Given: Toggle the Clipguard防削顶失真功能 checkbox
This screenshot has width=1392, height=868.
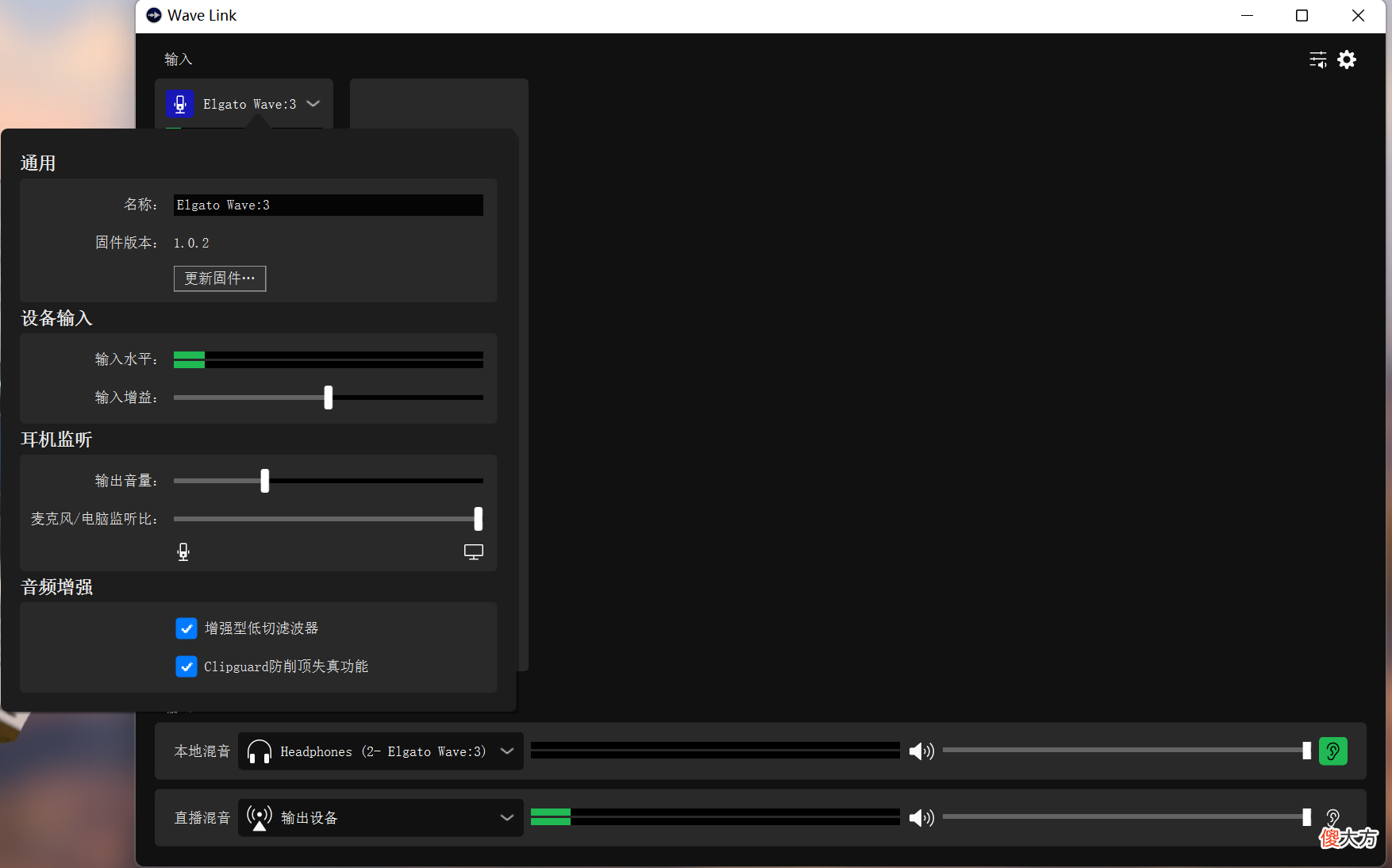Looking at the screenshot, I should click(x=186, y=666).
